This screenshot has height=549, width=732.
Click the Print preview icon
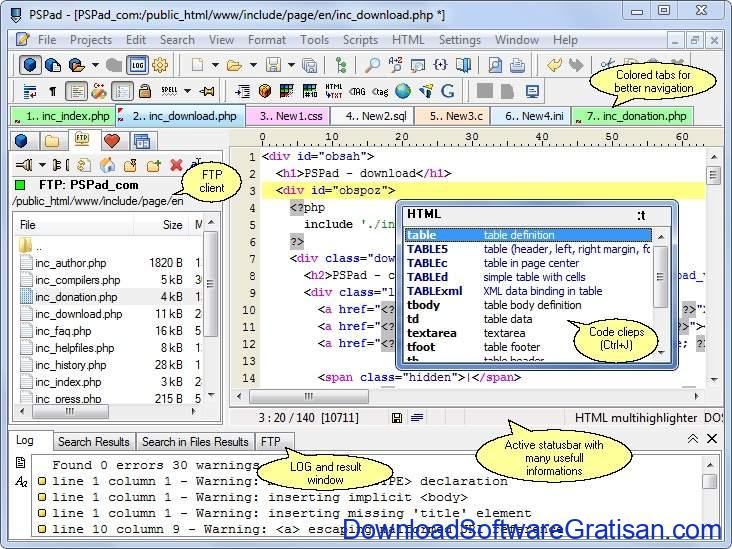point(495,65)
